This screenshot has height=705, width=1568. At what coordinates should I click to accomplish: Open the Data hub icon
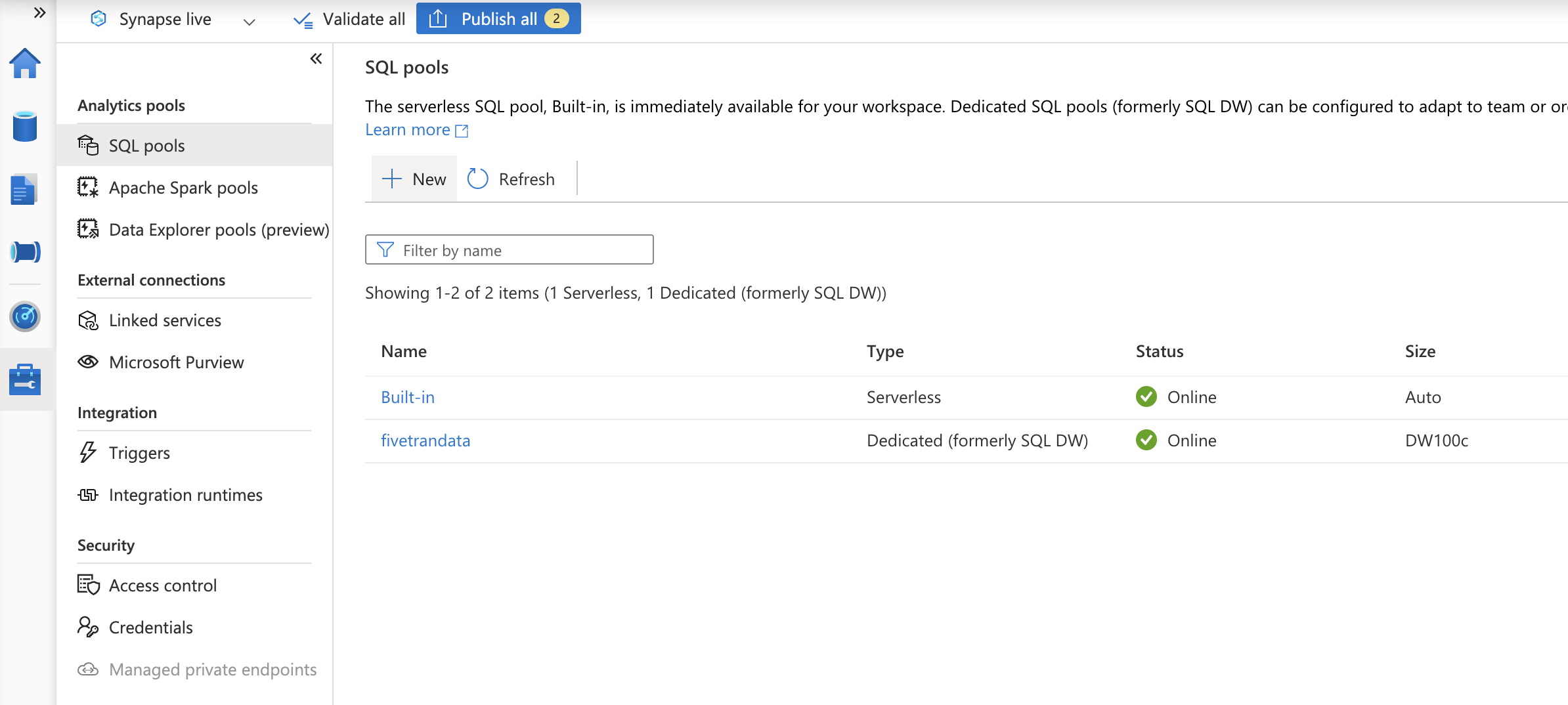tap(25, 125)
